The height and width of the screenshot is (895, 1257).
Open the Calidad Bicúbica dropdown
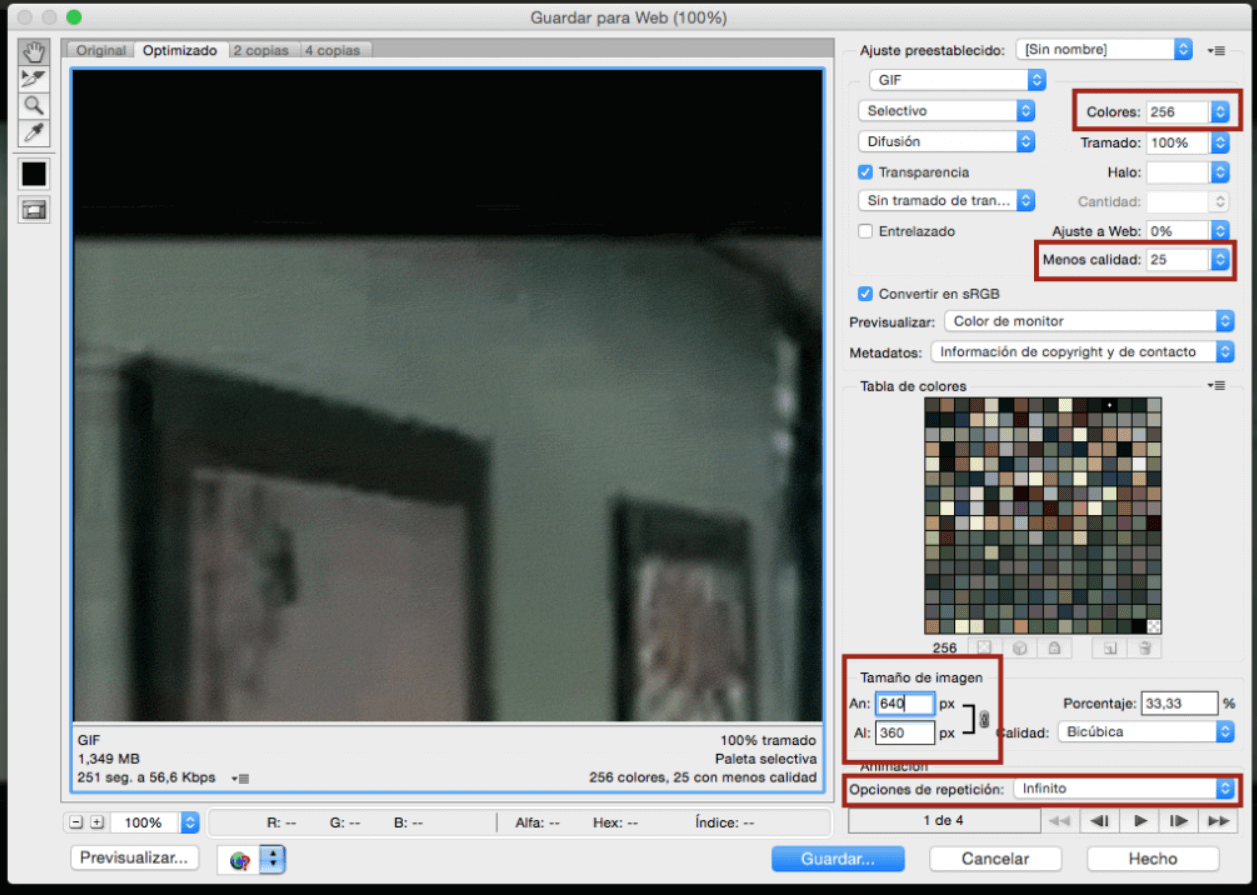[1225, 732]
